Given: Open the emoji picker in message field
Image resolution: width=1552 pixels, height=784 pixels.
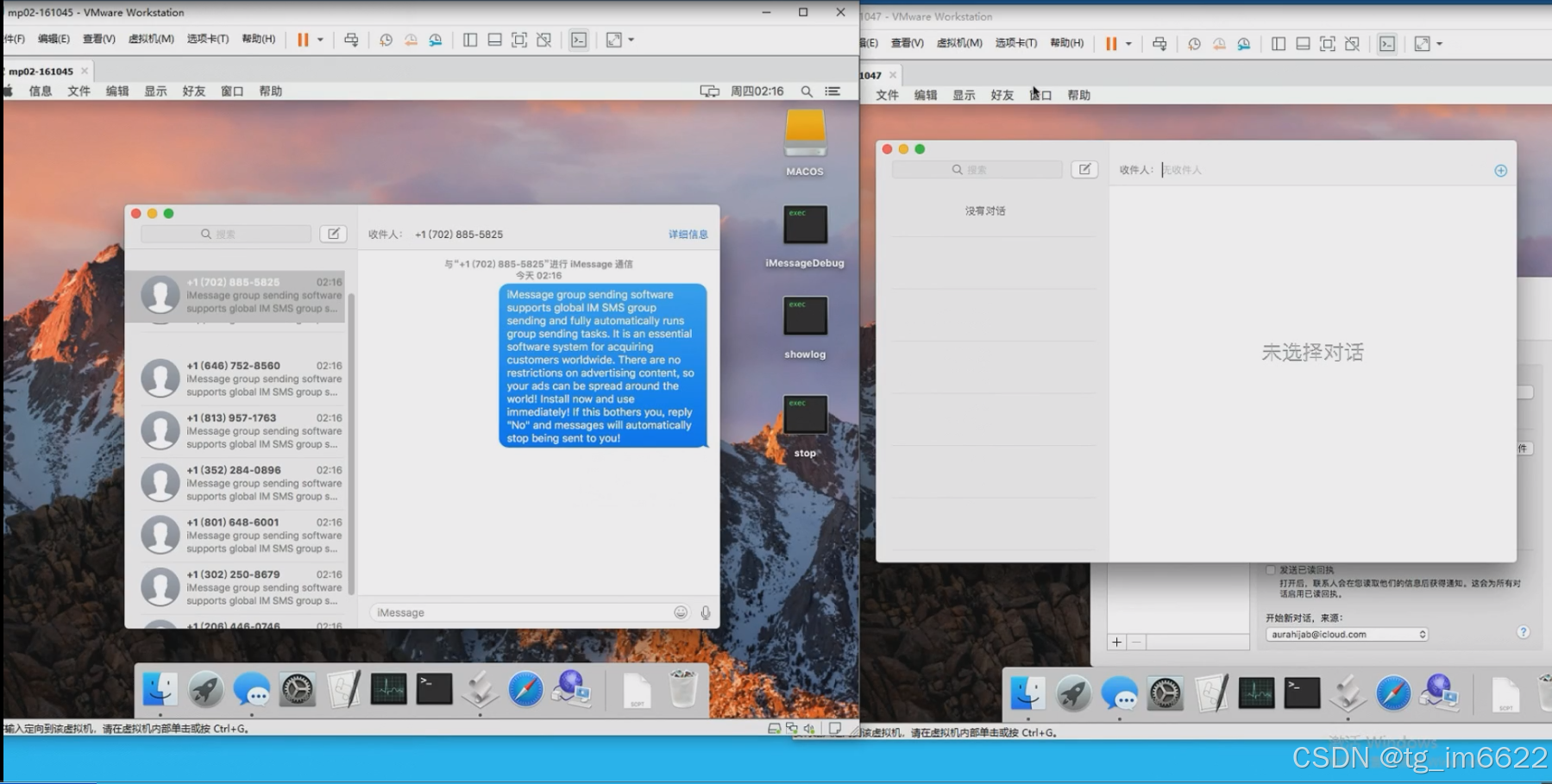Looking at the screenshot, I should tap(681, 612).
